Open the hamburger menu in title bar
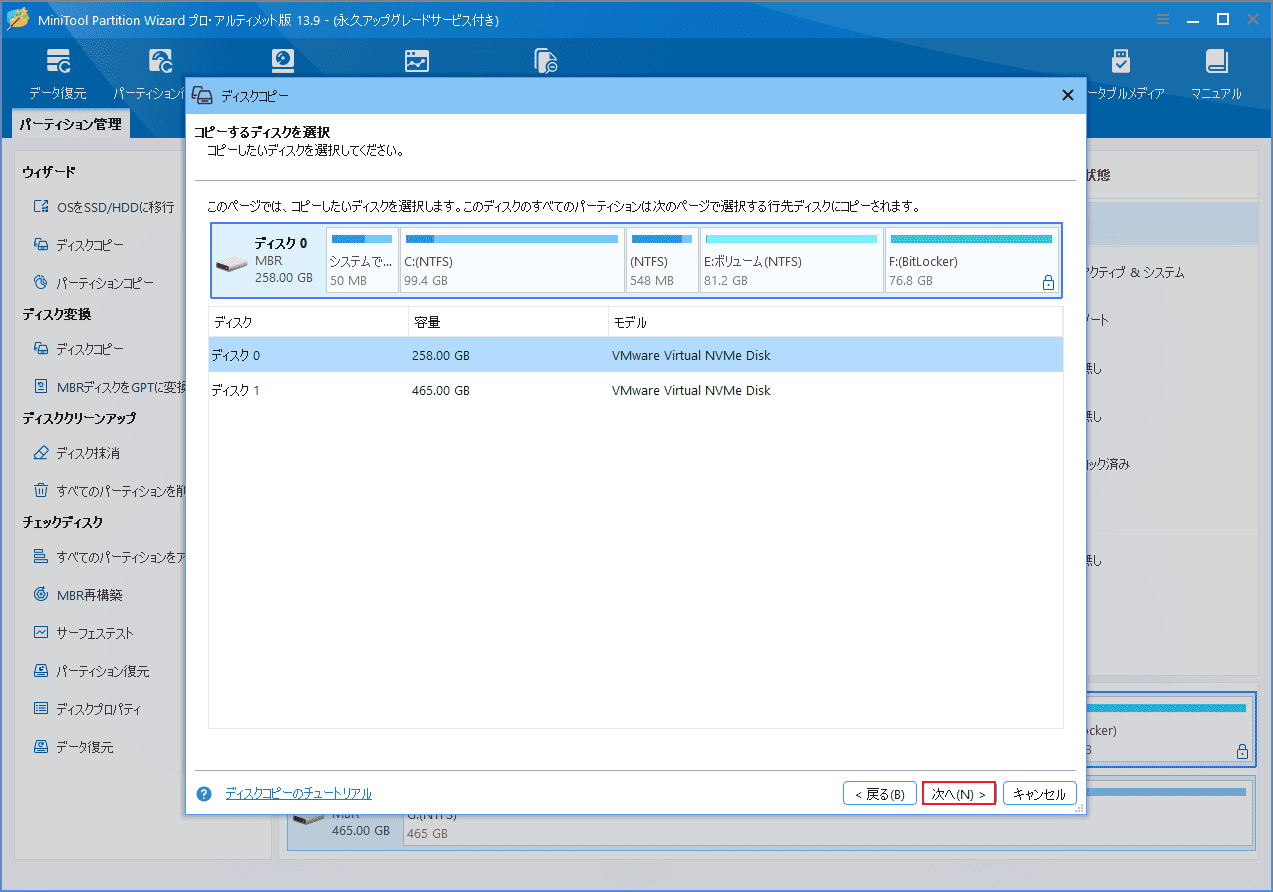 1162,19
